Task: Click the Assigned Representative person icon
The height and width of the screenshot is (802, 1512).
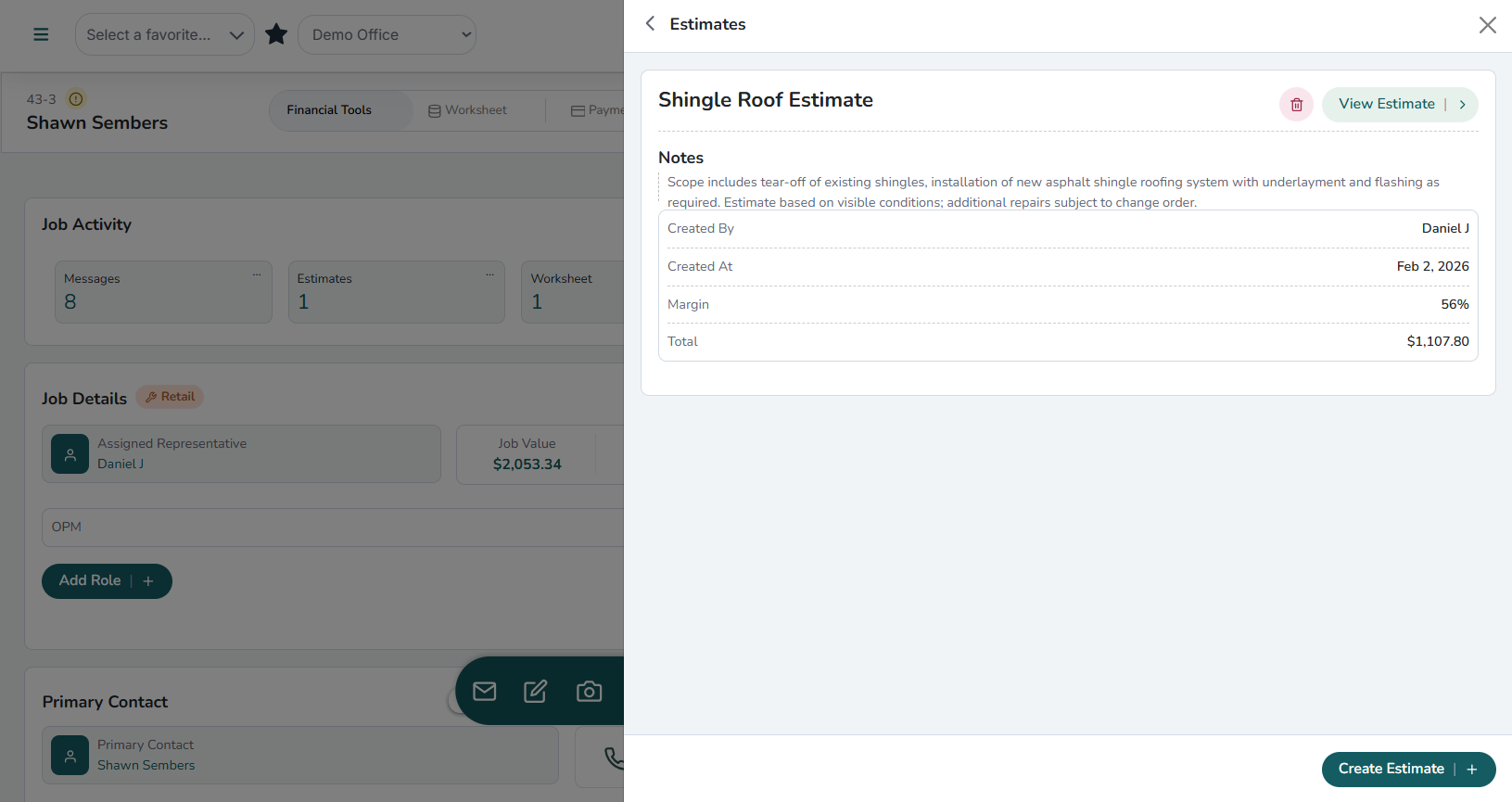Action: 70,454
